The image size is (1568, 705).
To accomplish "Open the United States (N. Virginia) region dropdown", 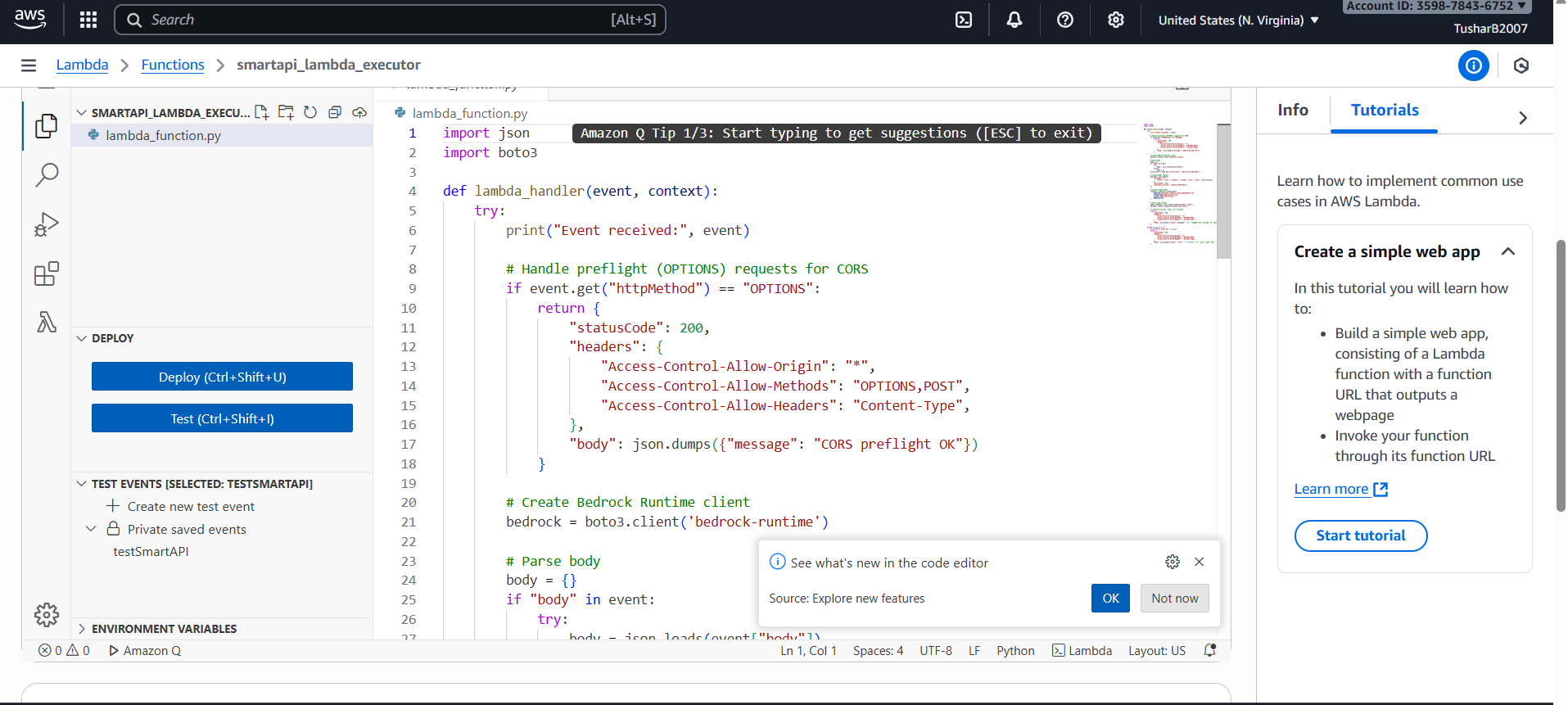I will coord(1238,20).
